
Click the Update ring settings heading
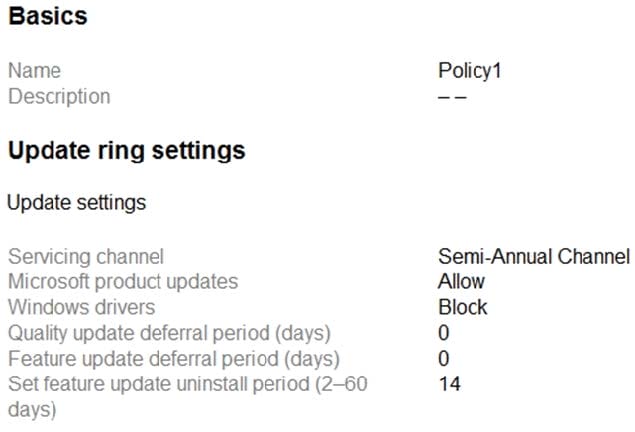(127, 151)
